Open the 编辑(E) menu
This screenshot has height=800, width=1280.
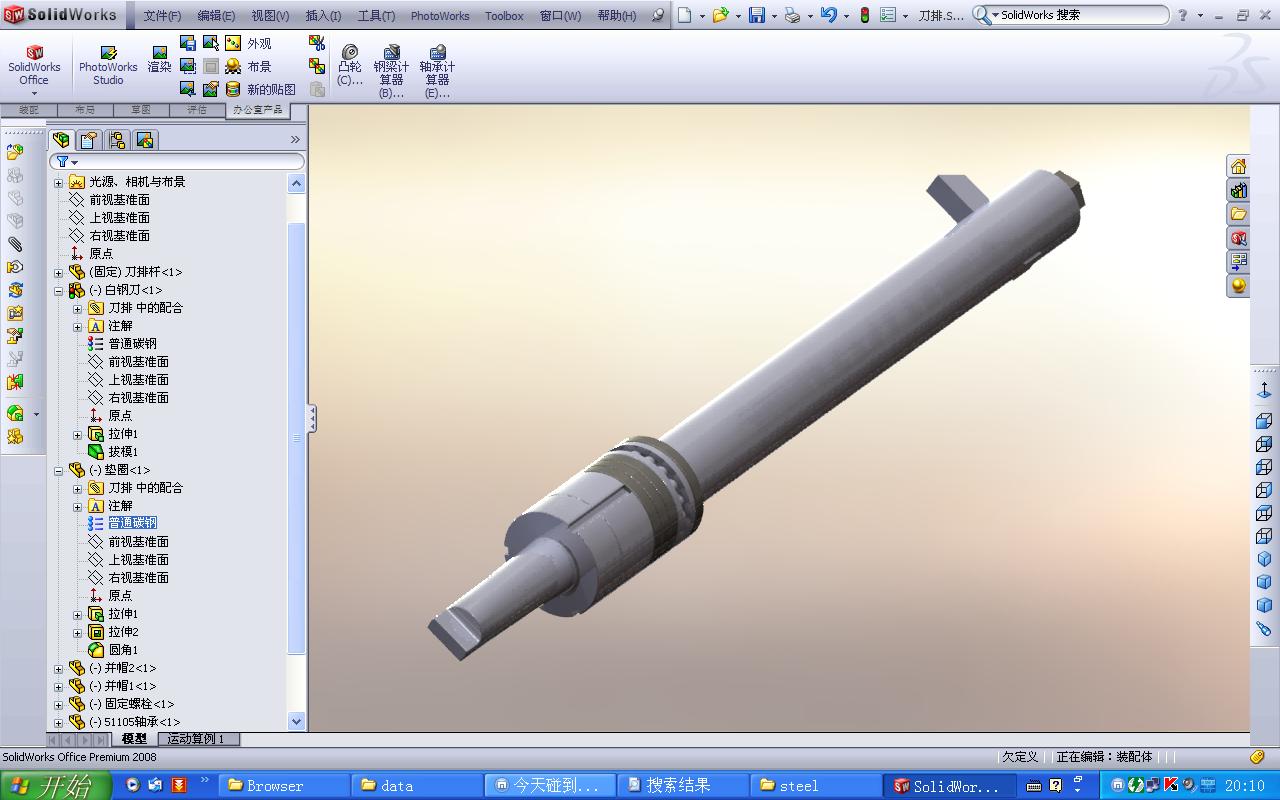click(216, 16)
